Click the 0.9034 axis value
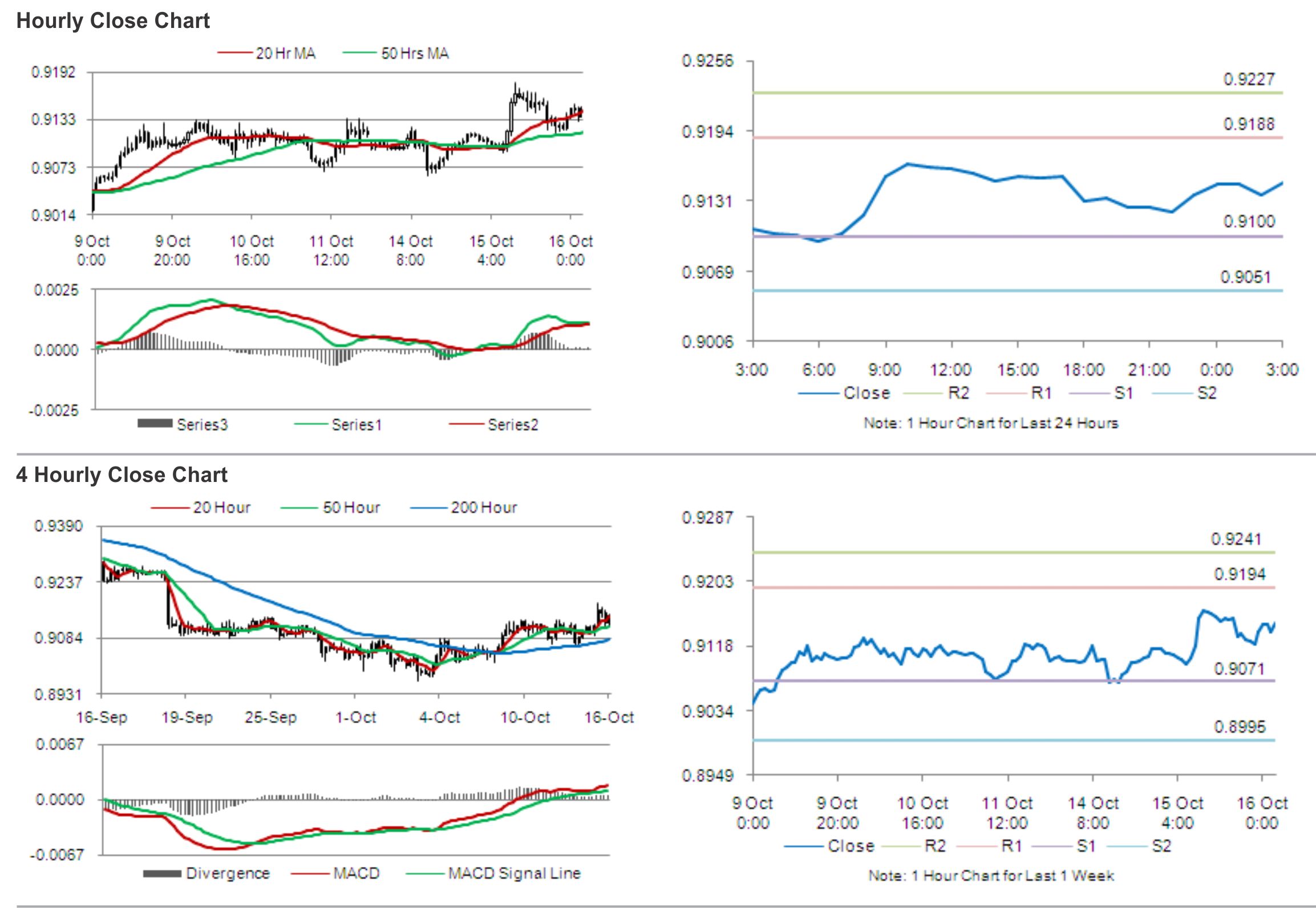Viewport: 1316px width, 908px height. (707, 711)
